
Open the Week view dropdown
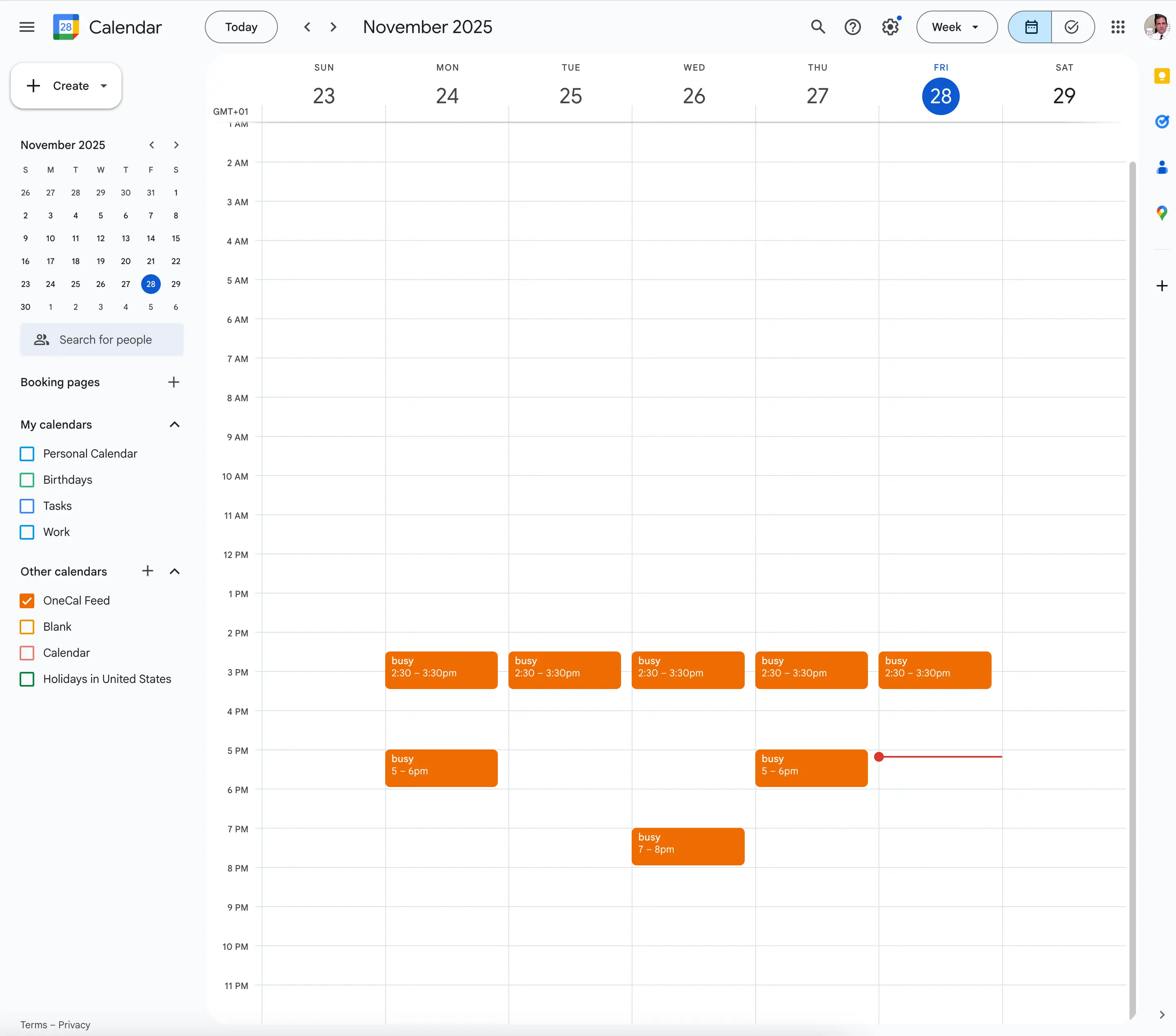[956, 27]
